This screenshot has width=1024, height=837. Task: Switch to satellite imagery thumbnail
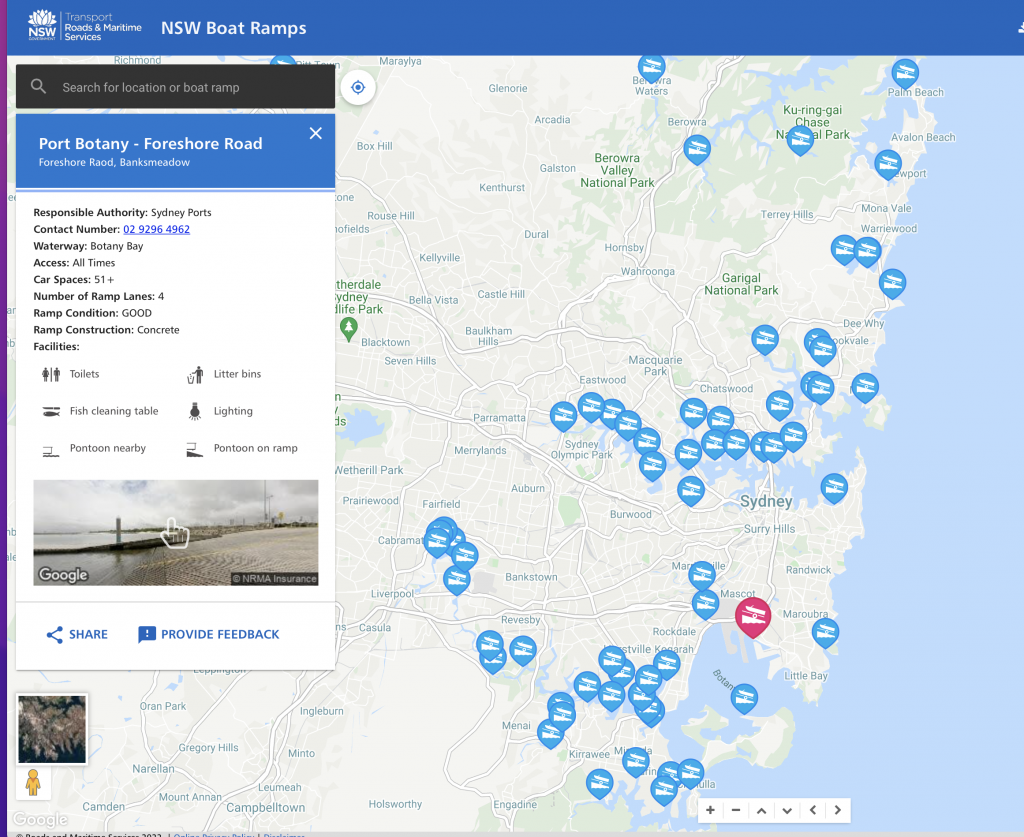point(52,729)
